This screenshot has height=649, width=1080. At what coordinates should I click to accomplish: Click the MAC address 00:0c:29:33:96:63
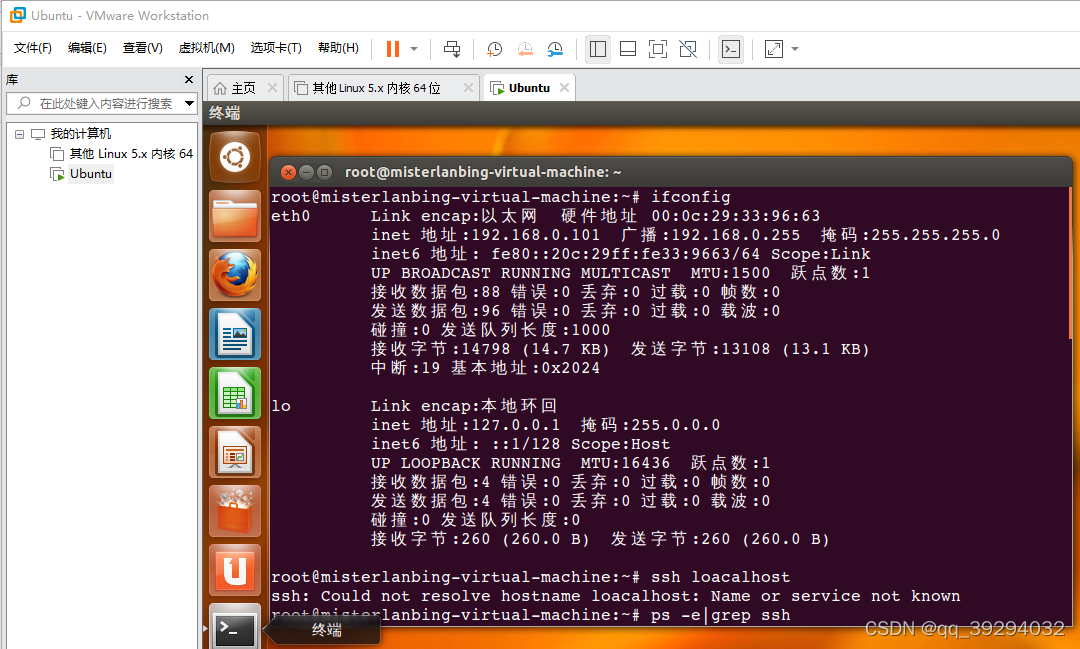tap(736, 216)
